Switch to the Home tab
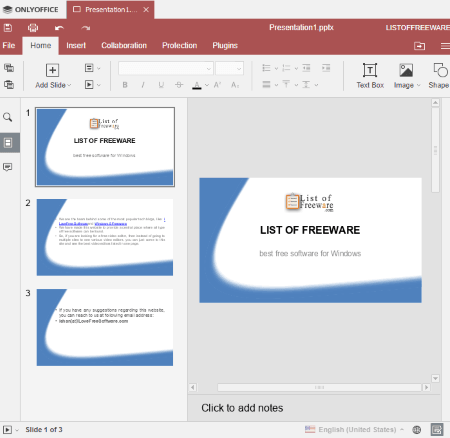Screen dimensions: 450x438 point(41,46)
